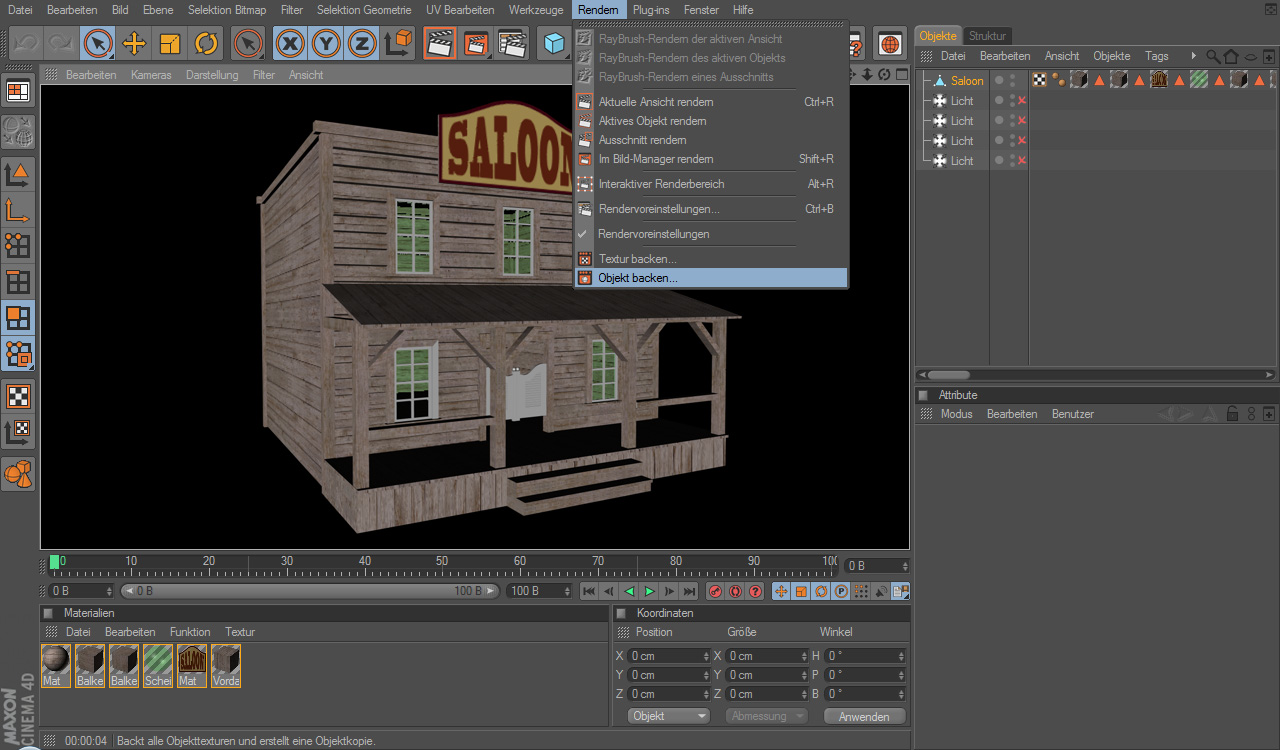Select the Rotate tool in top toolbar
The height and width of the screenshot is (750, 1280).
[x=206, y=43]
